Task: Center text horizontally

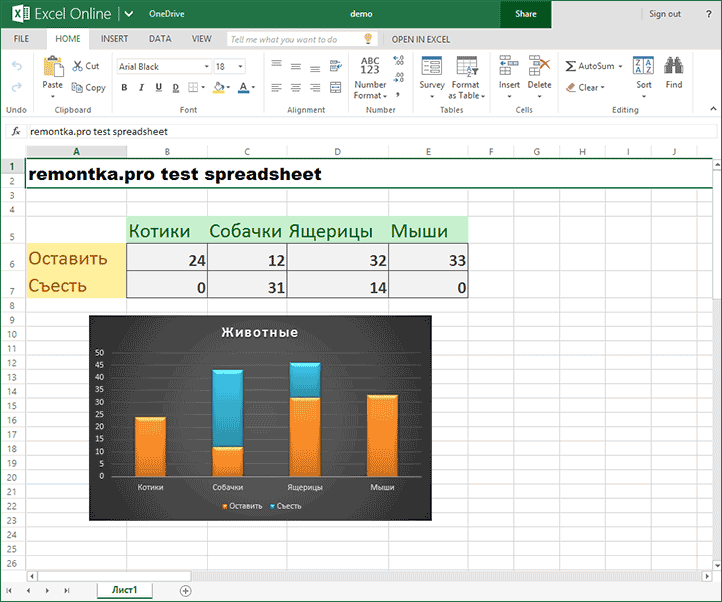Action: pyautogui.click(x=296, y=87)
